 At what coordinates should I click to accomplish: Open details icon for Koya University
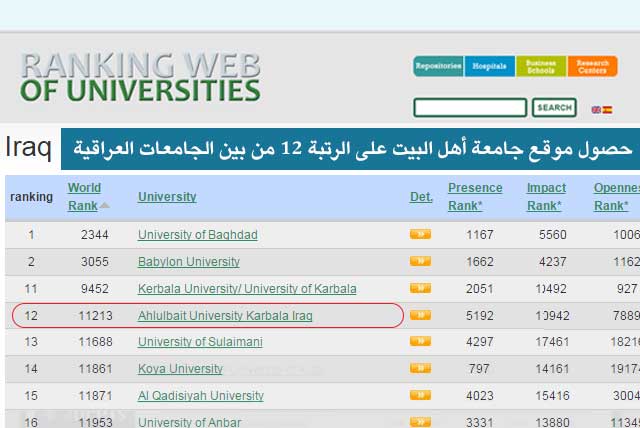click(x=420, y=368)
